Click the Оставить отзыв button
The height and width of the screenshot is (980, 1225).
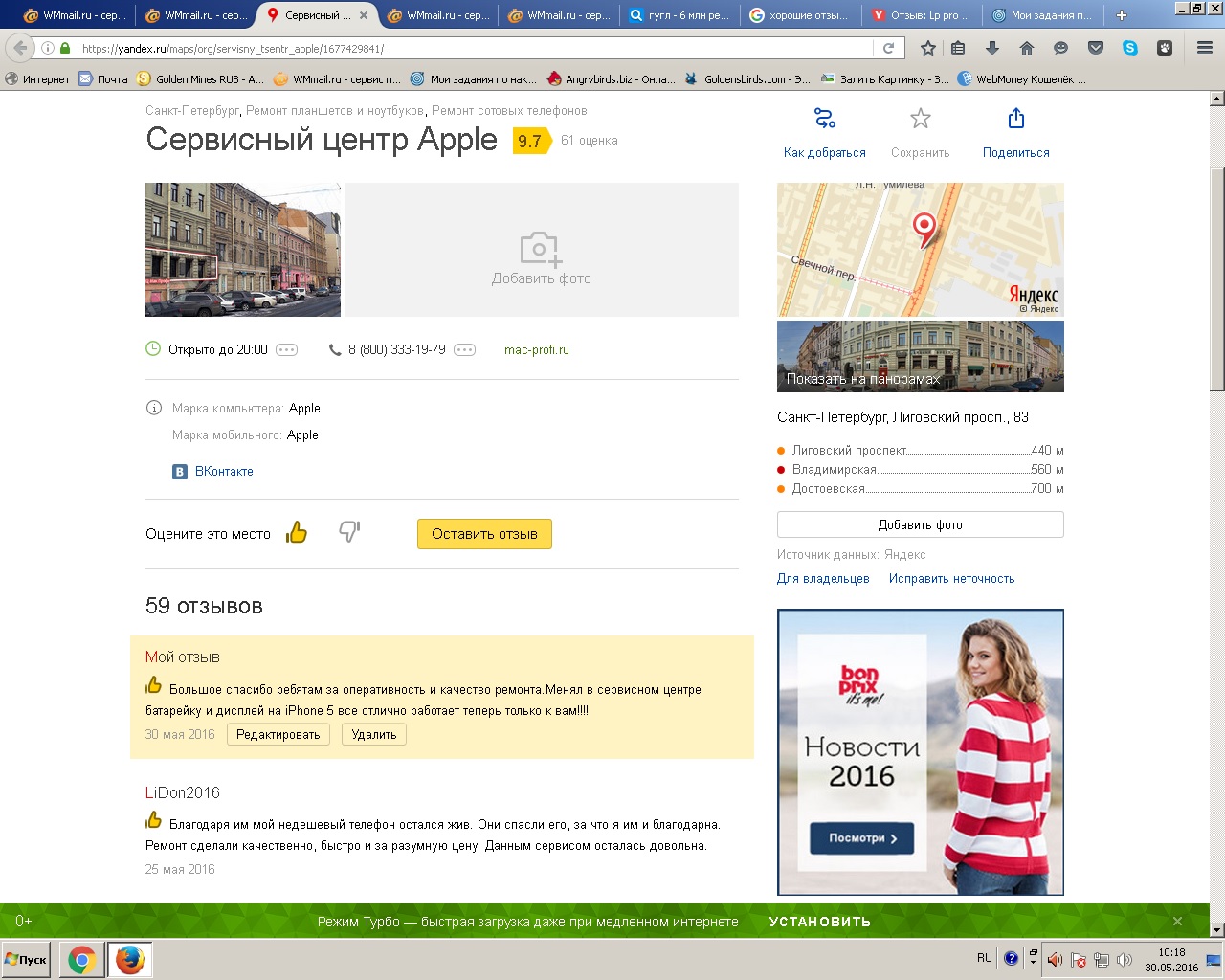[484, 534]
